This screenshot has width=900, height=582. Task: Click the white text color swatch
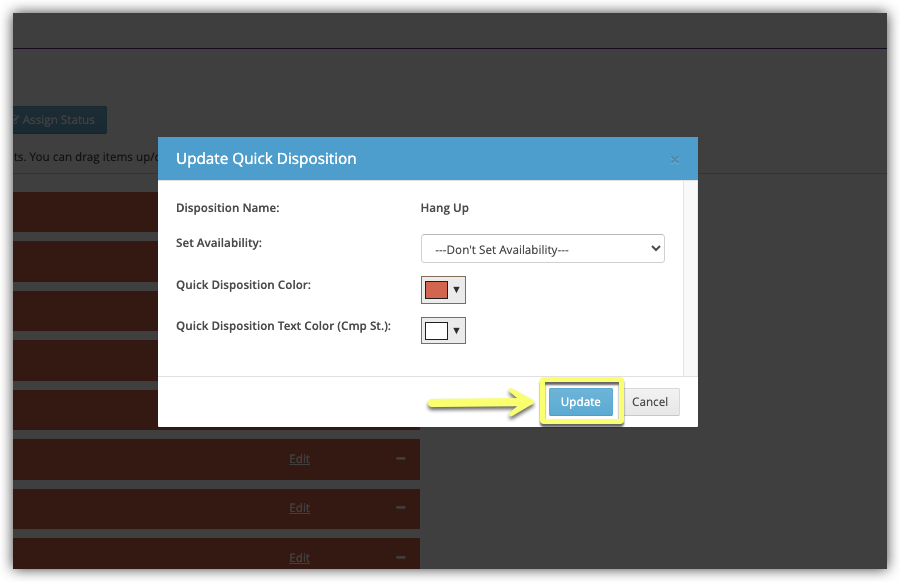pos(436,331)
